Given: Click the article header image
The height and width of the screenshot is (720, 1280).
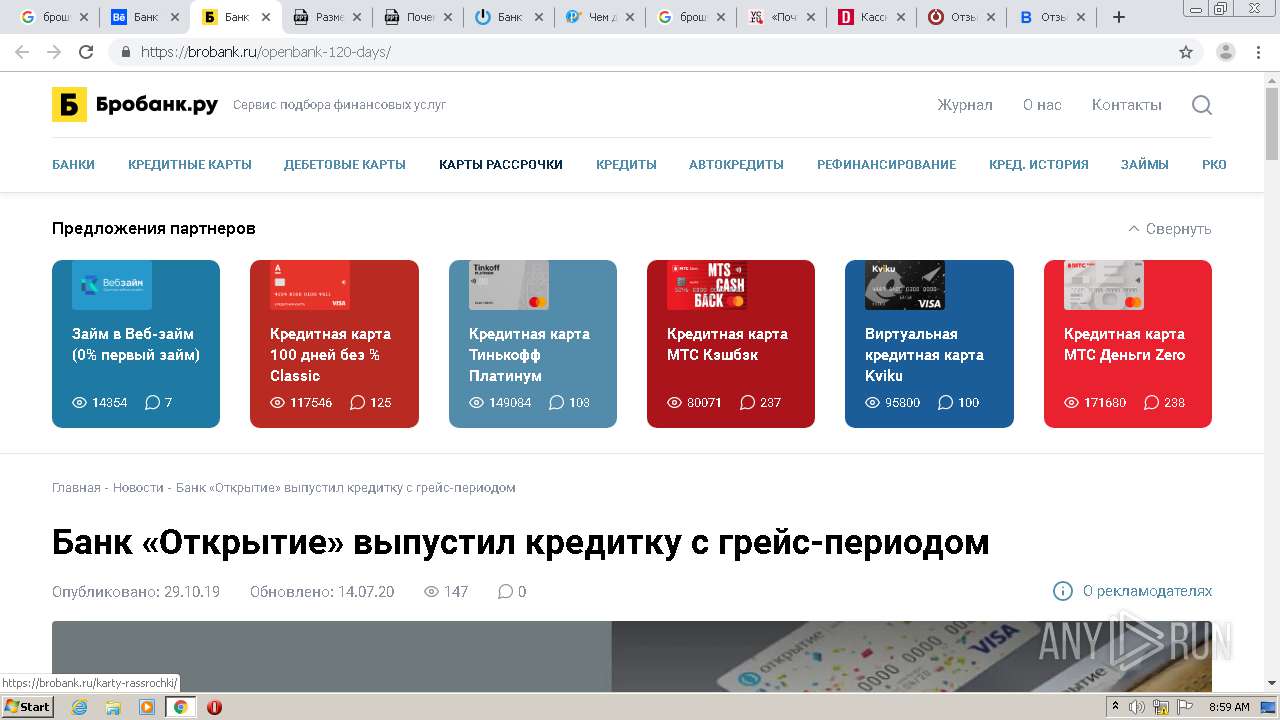Looking at the screenshot, I should tap(632, 656).
